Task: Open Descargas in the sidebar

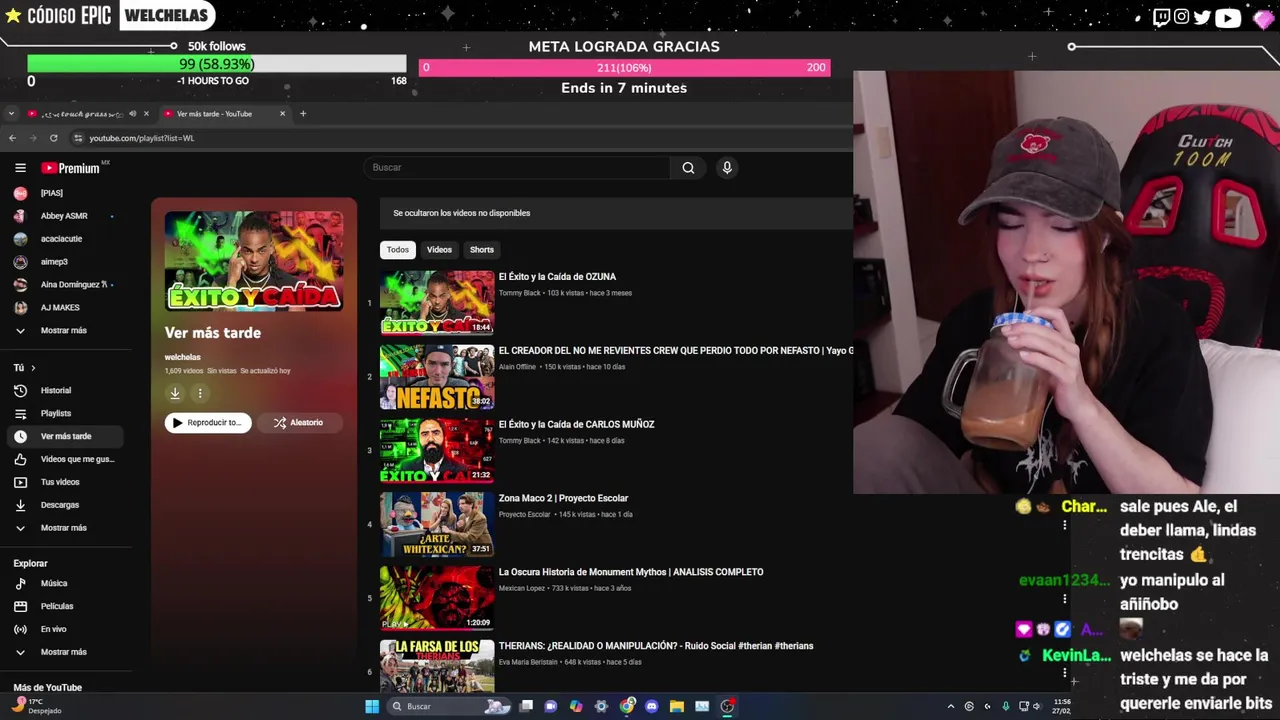Action: click(65, 505)
